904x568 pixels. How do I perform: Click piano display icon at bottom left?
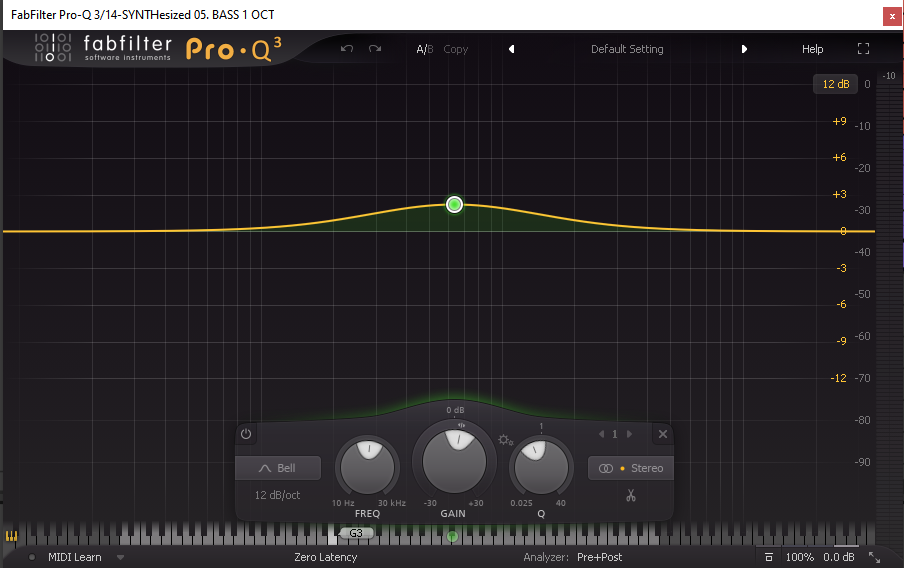click(x=12, y=536)
